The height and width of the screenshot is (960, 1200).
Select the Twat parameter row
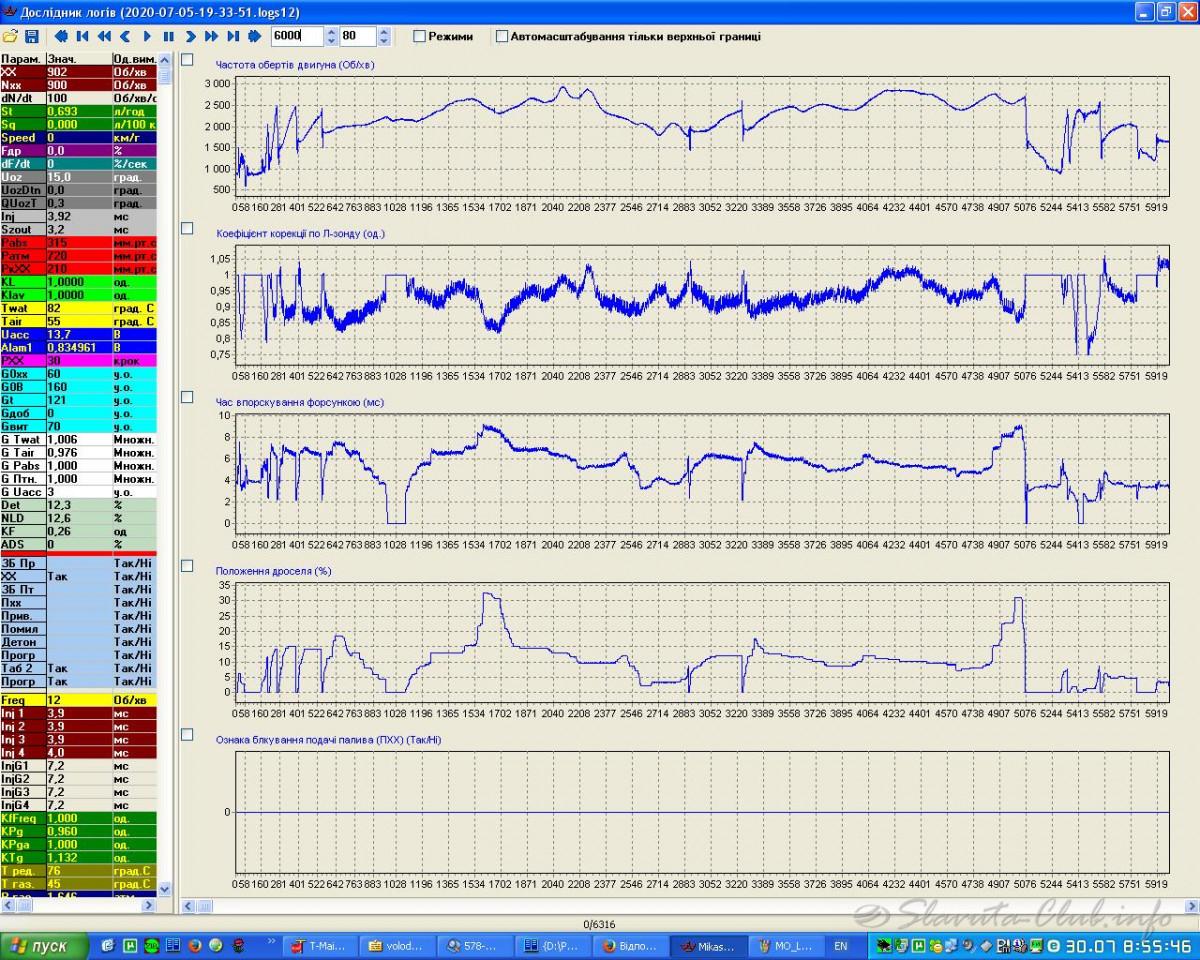(79, 308)
